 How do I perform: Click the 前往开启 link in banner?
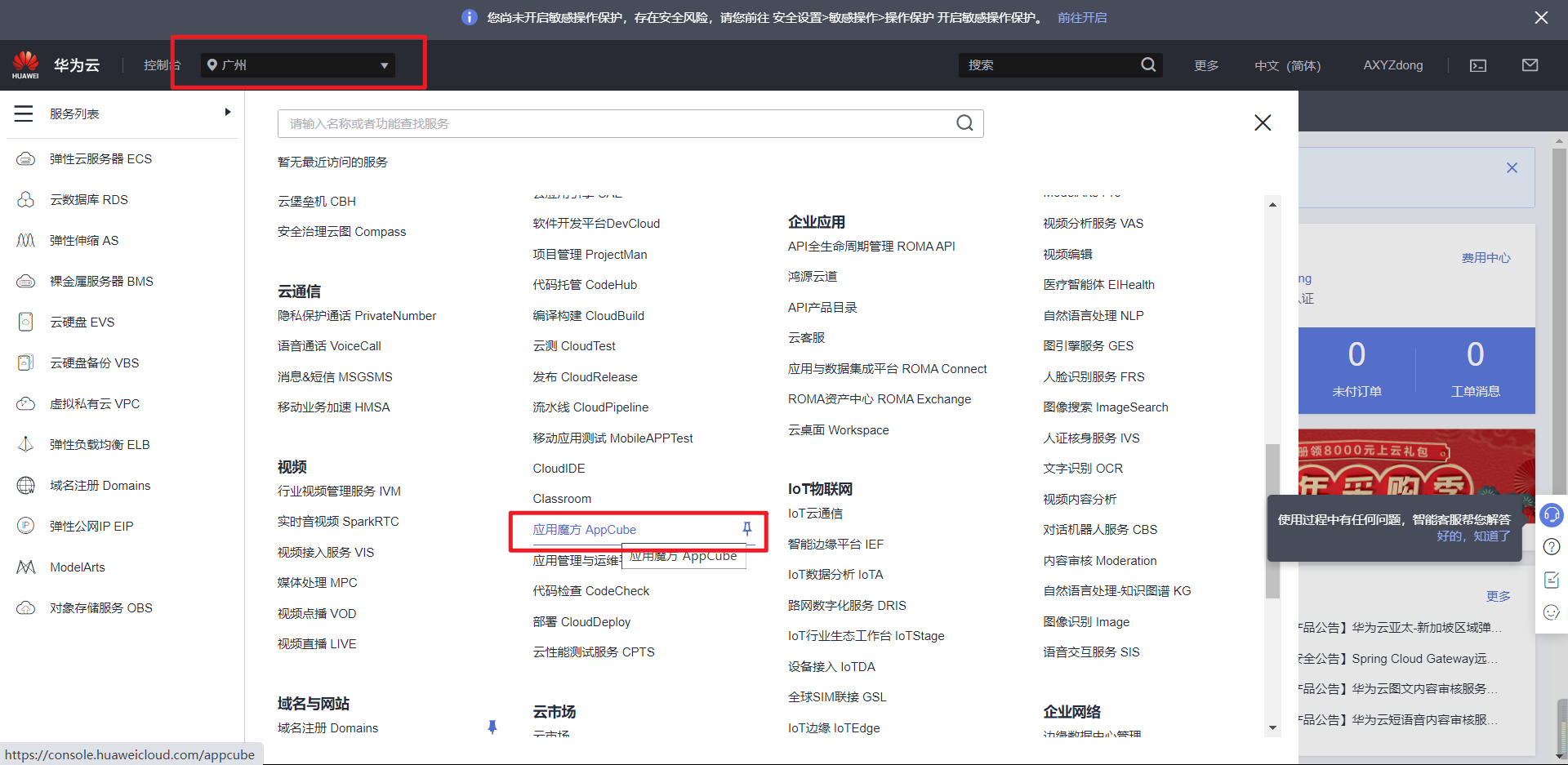(x=1082, y=17)
